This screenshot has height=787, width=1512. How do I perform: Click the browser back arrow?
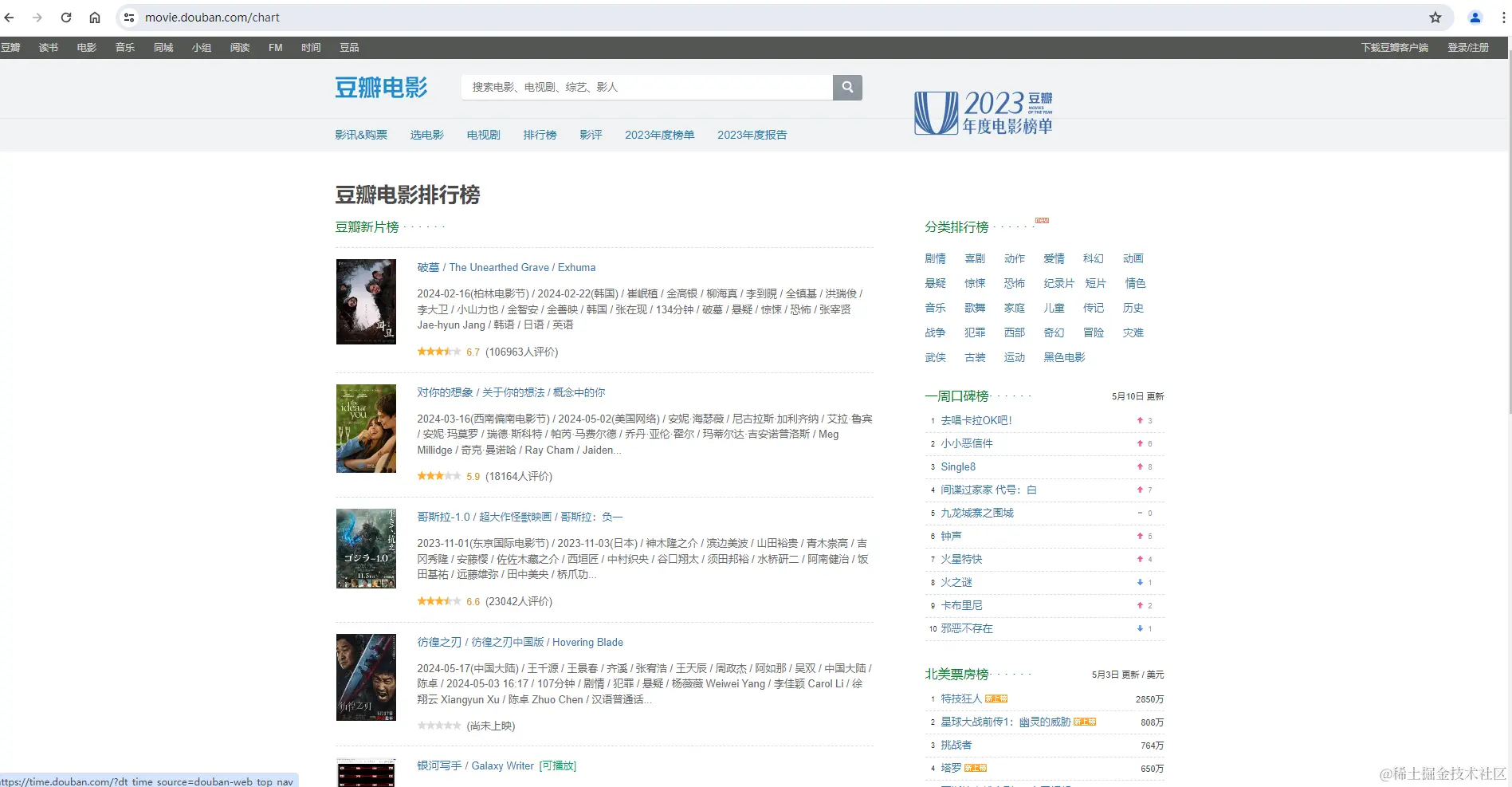pos(10,18)
